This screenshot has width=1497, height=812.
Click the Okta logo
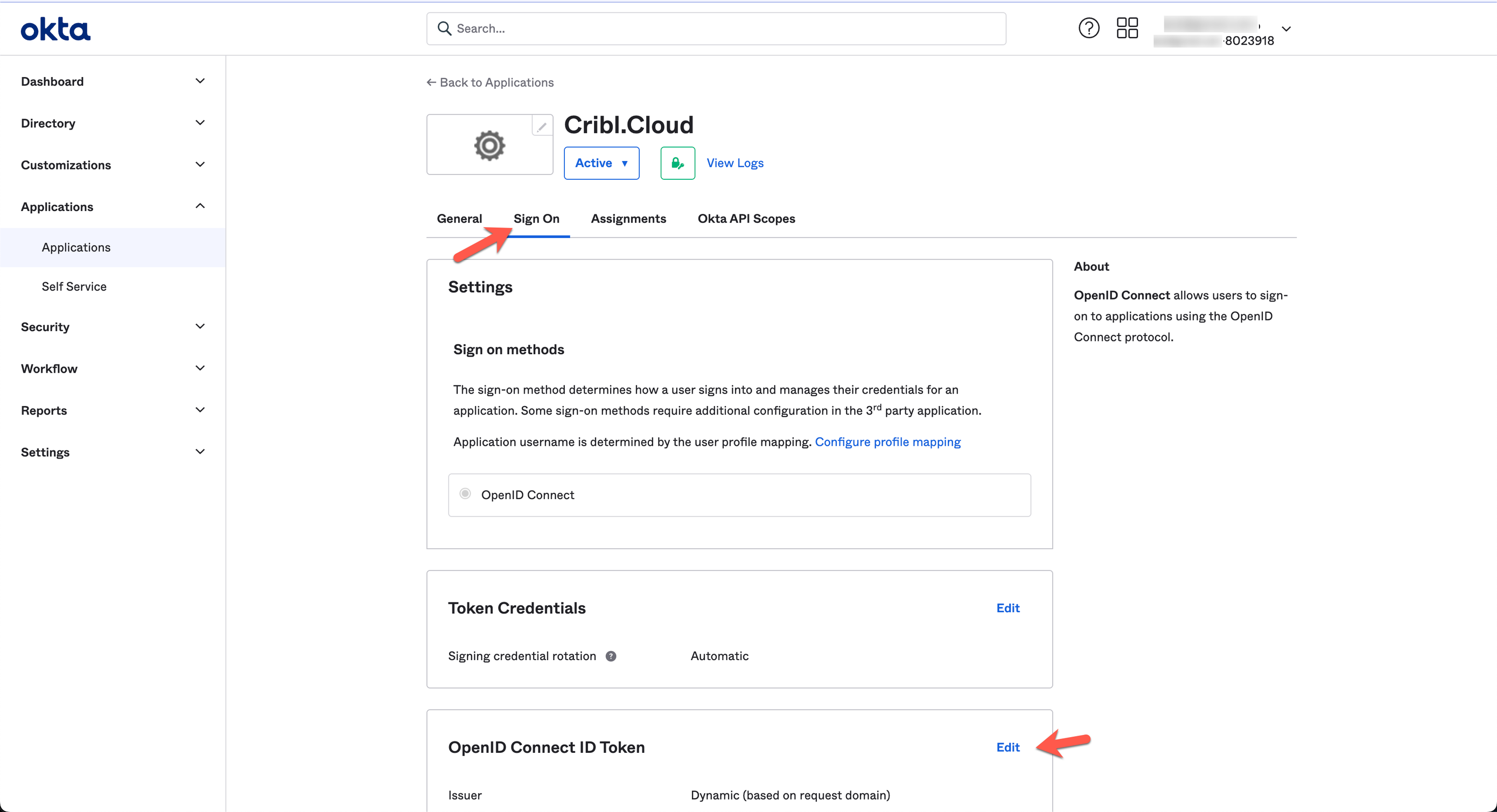55,29
